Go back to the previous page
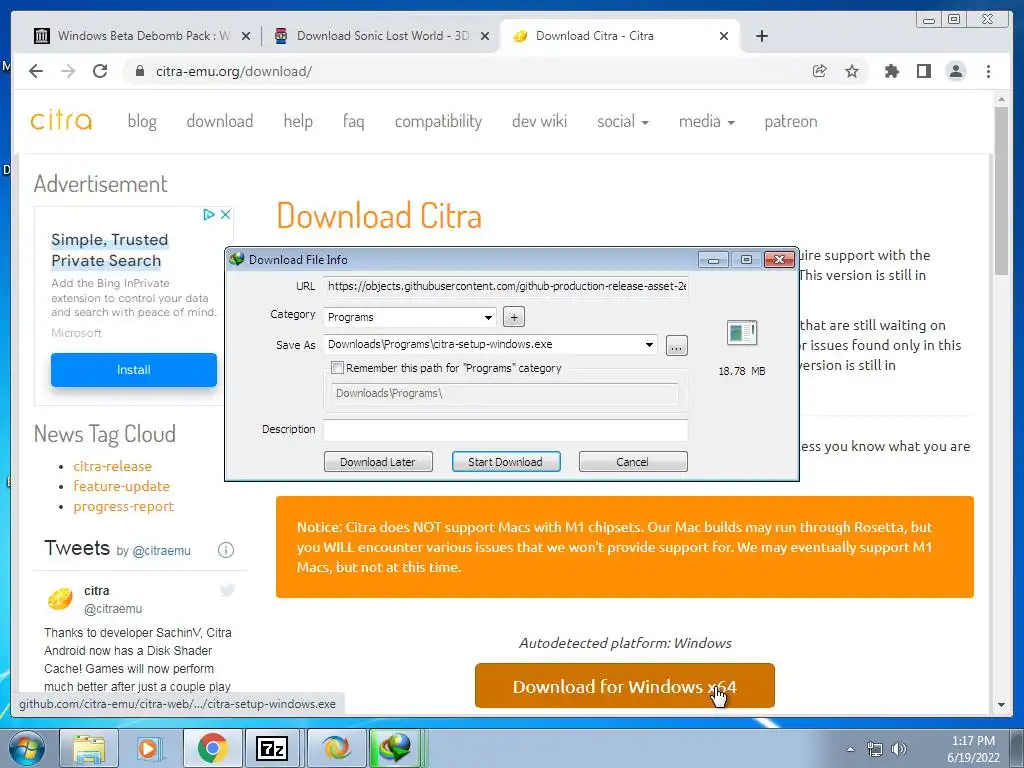The height and width of the screenshot is (768, 1024). [36, 71]
